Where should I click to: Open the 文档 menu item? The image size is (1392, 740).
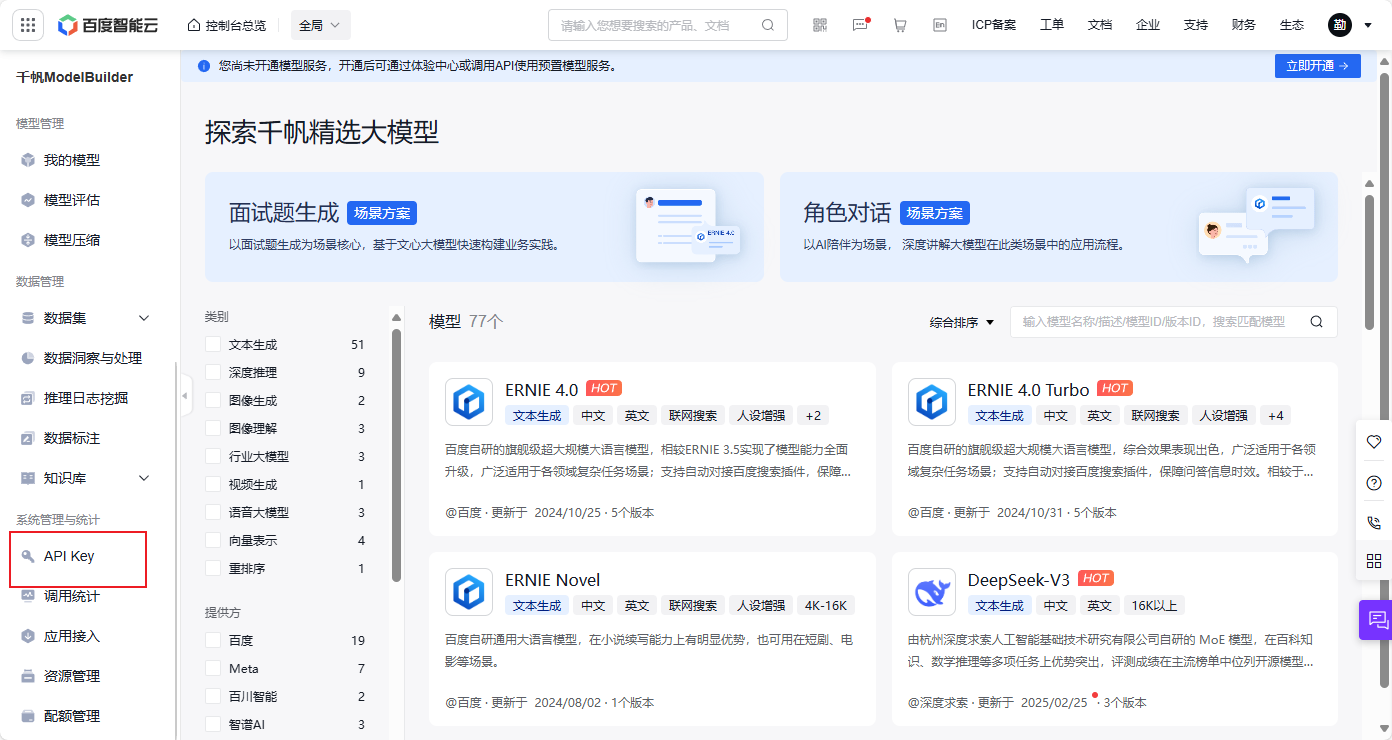point(1100,25)
